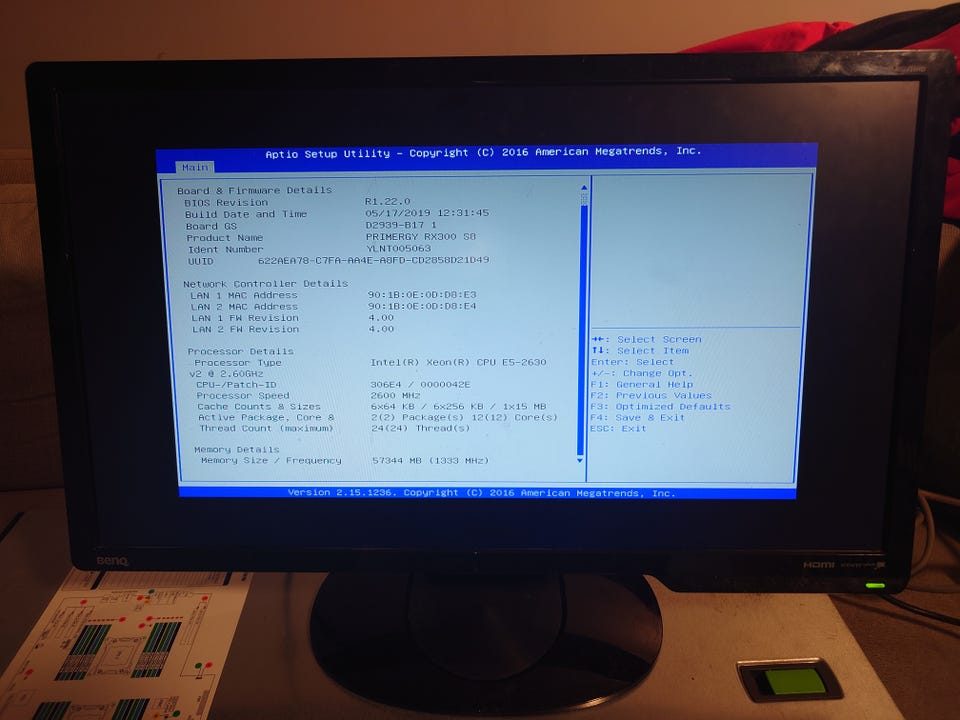Image resolution: width=960 pixels, height=720 pixels.
Task: Select the Processor Type label
Action: [x=238, y=362]
